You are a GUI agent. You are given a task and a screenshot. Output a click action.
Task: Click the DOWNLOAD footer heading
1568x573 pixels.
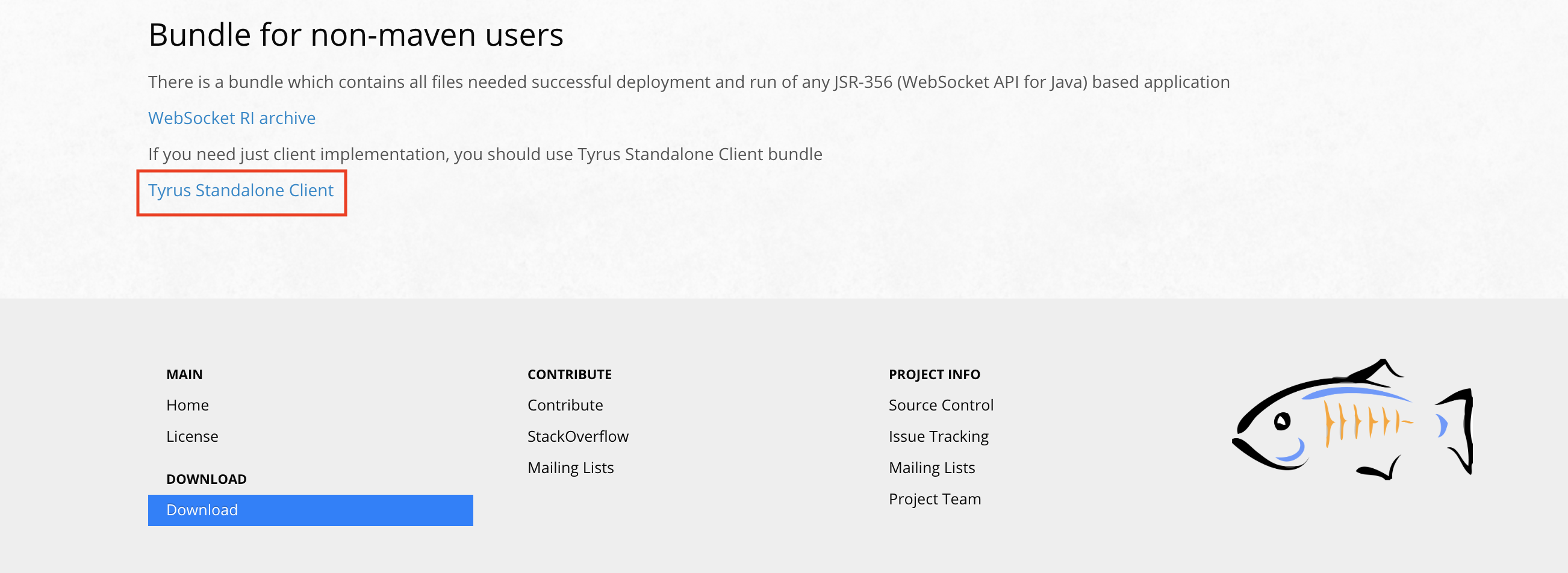207,479
